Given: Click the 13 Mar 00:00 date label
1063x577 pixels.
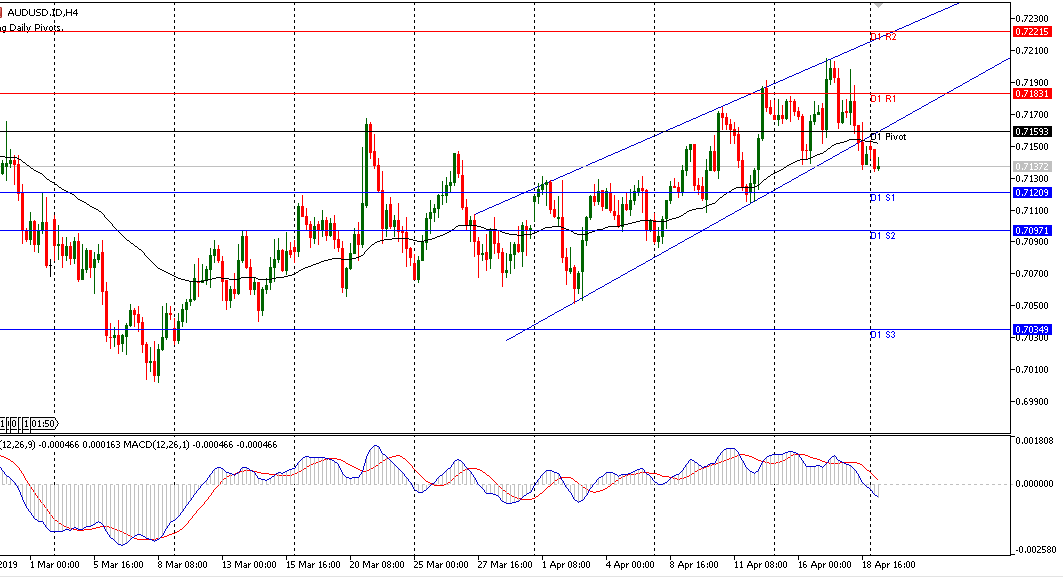Looking at the screenshot, I should [x=249, y=564].
